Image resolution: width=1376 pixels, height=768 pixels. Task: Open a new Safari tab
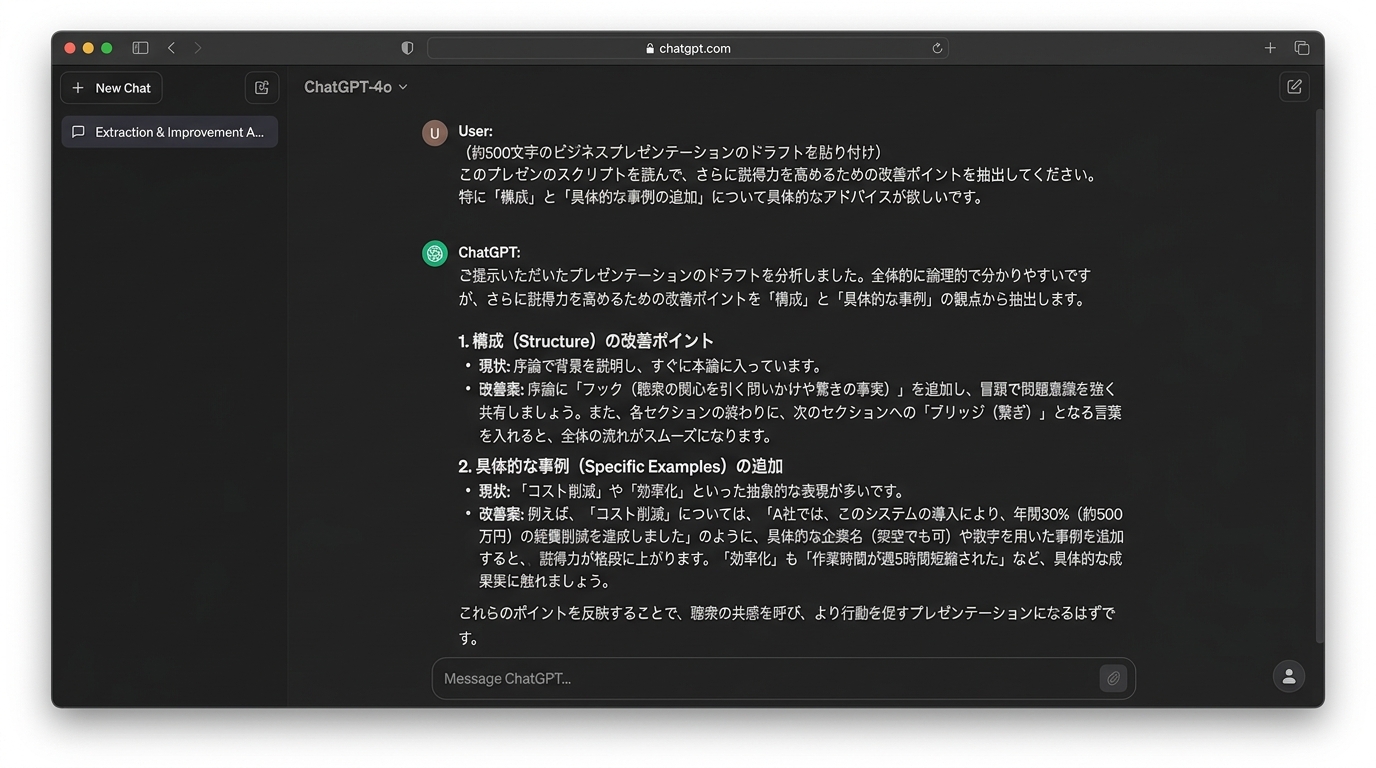pos(1270,48)
